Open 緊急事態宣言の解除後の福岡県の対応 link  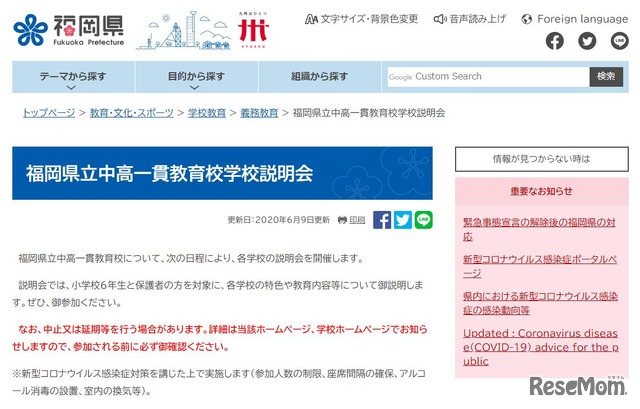coord(540,229)
